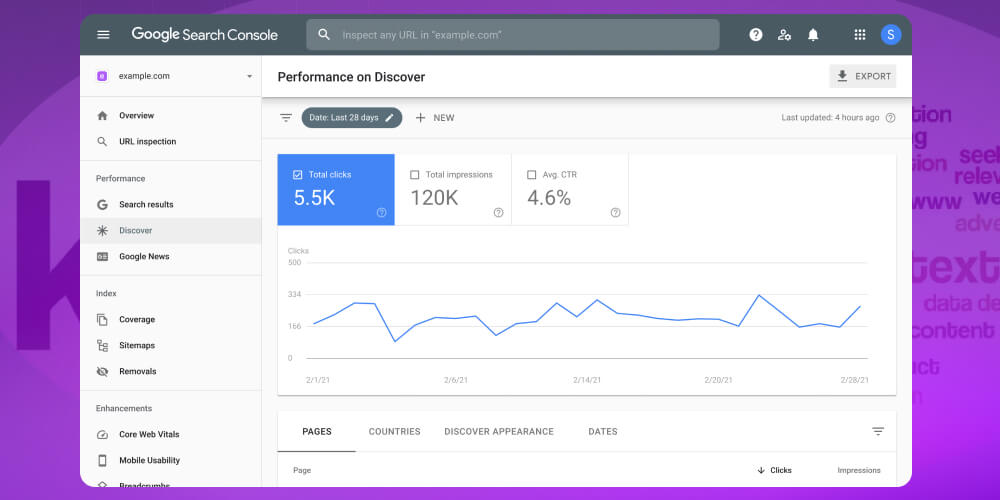1000x500 pixels.
Task: Open the hamburger navigation menu
Action: tap(103, 34)
